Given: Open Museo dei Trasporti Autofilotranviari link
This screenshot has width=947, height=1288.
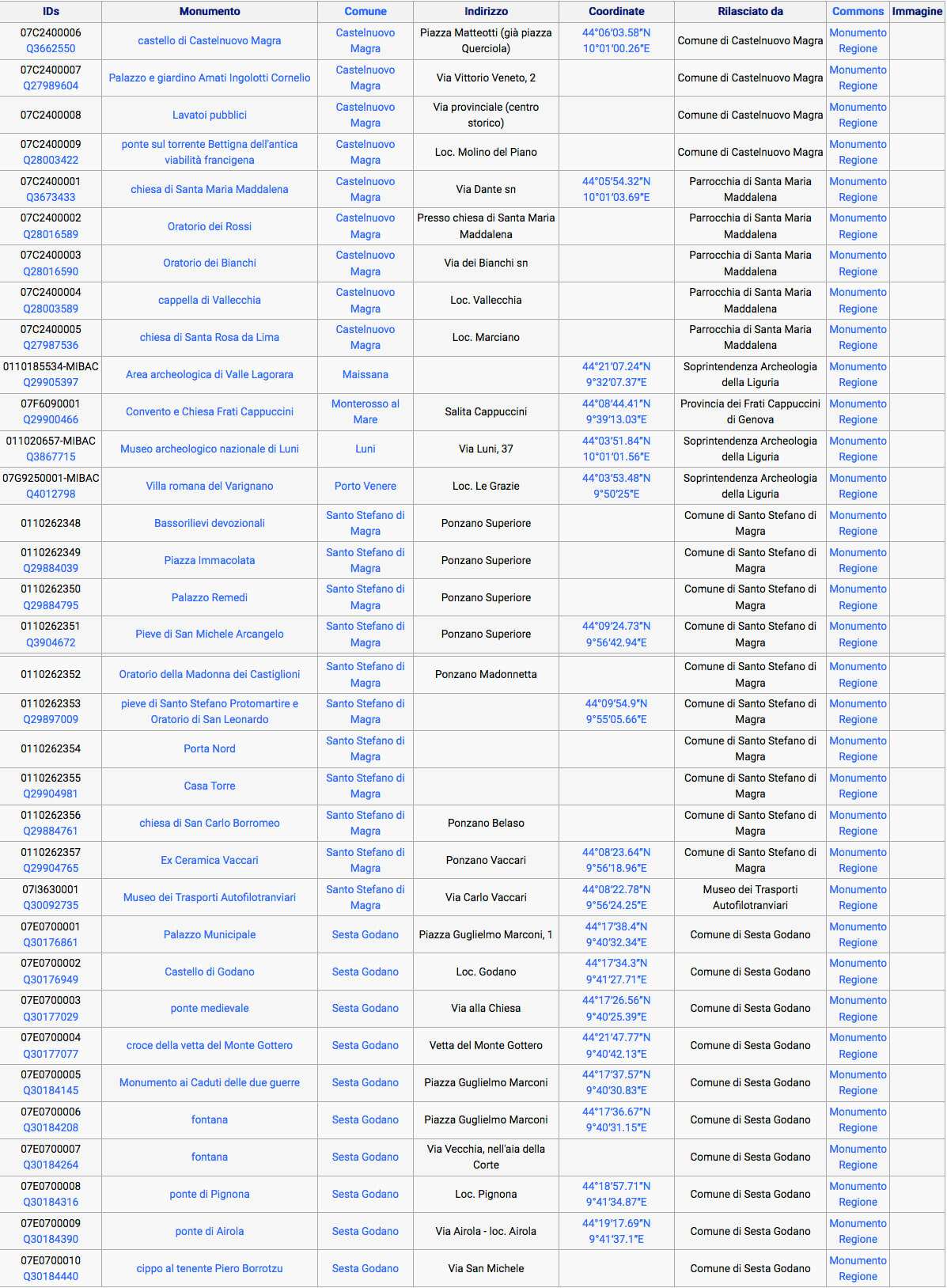Looking at the screenshot, I should 210,897.
